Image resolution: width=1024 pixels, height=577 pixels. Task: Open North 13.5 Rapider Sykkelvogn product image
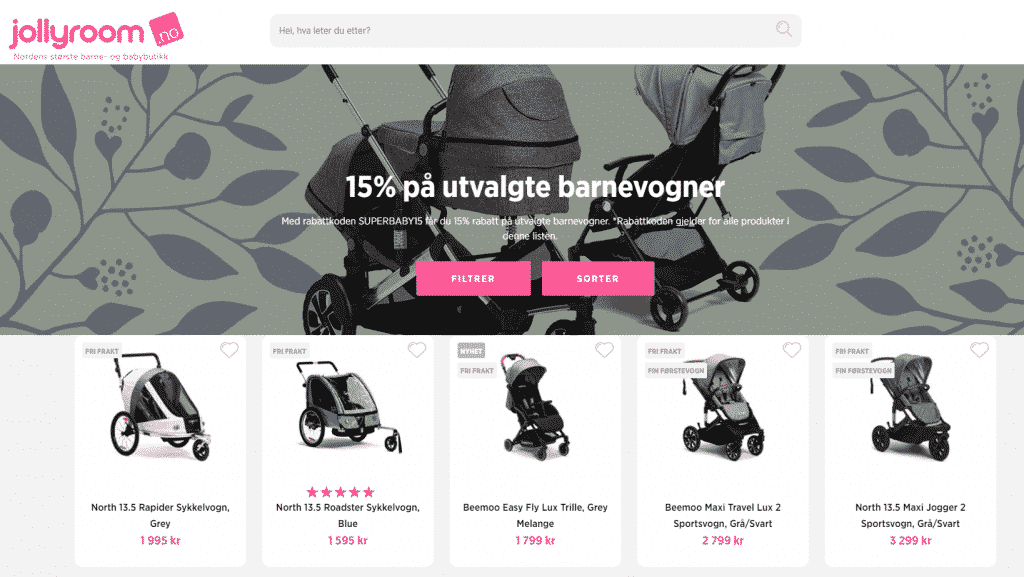coord(161,408)
